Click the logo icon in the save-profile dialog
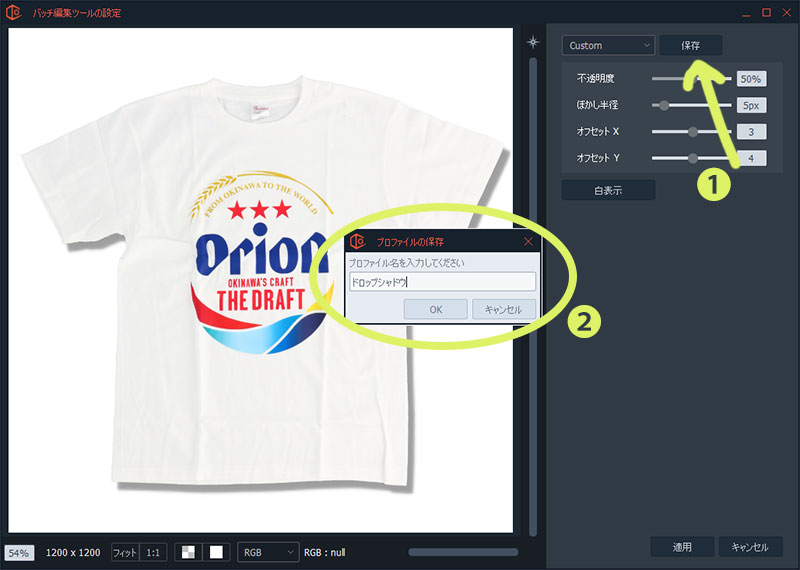The width and height of the screenshot is (800, 570). pyautogui.click(x=357, y=241)
